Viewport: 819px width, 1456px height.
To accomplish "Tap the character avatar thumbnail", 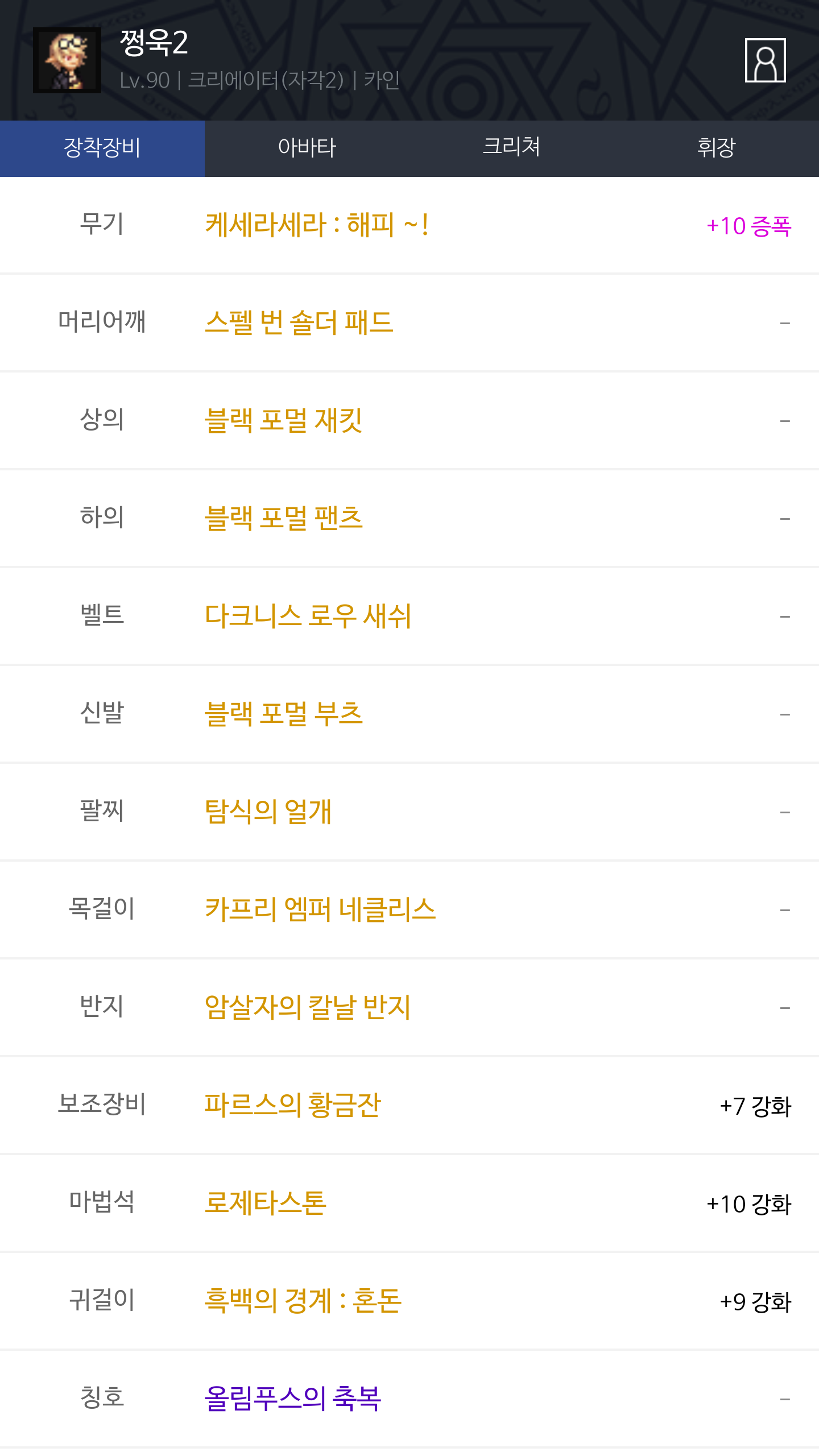I will [x=67, y=60].
